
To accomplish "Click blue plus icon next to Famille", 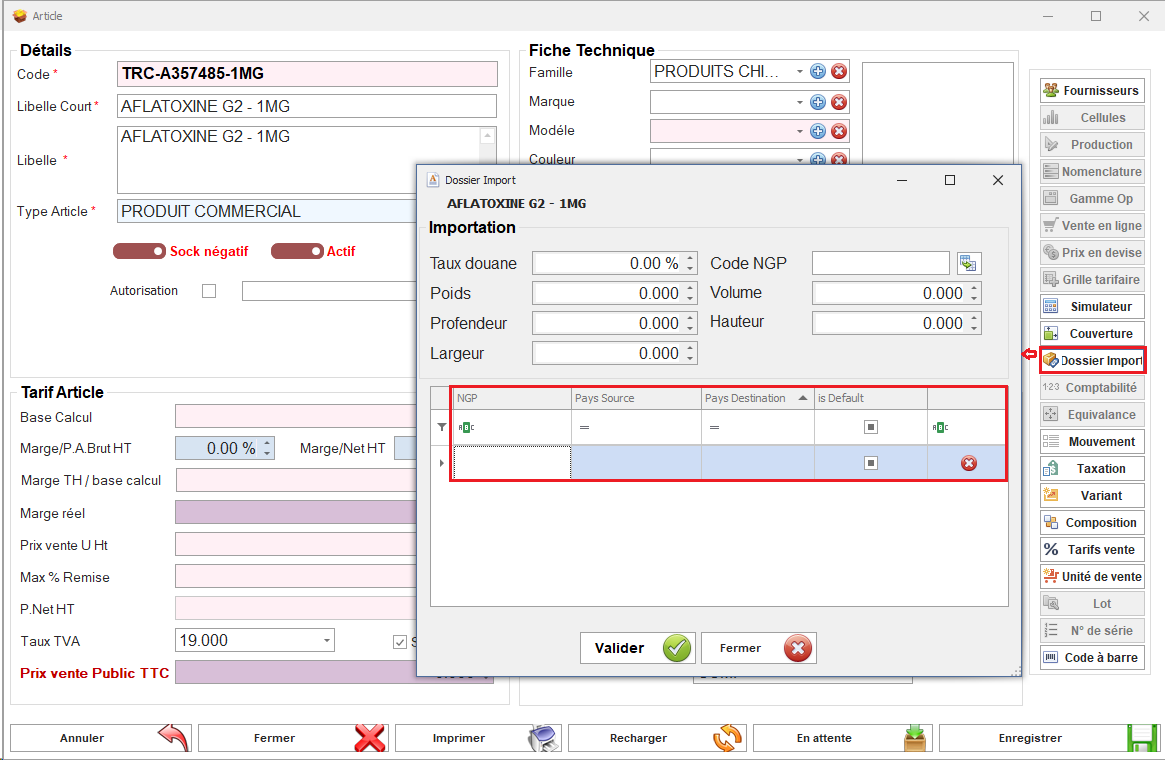I will (x=818, y=72).
